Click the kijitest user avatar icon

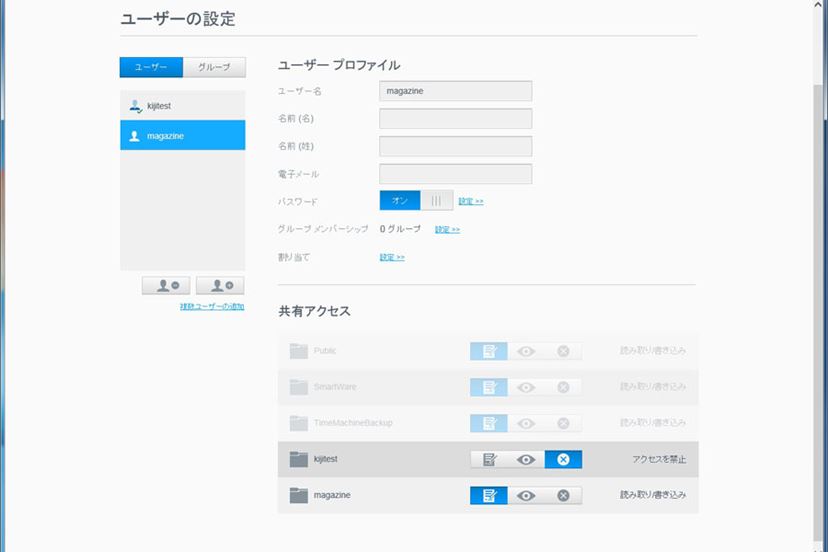[135, 106]
